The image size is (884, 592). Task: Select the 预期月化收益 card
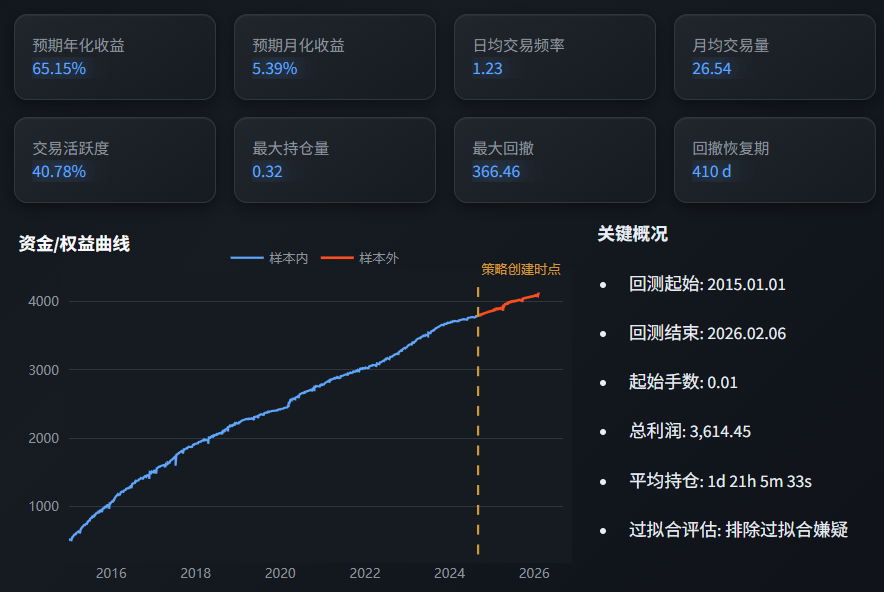335,57
